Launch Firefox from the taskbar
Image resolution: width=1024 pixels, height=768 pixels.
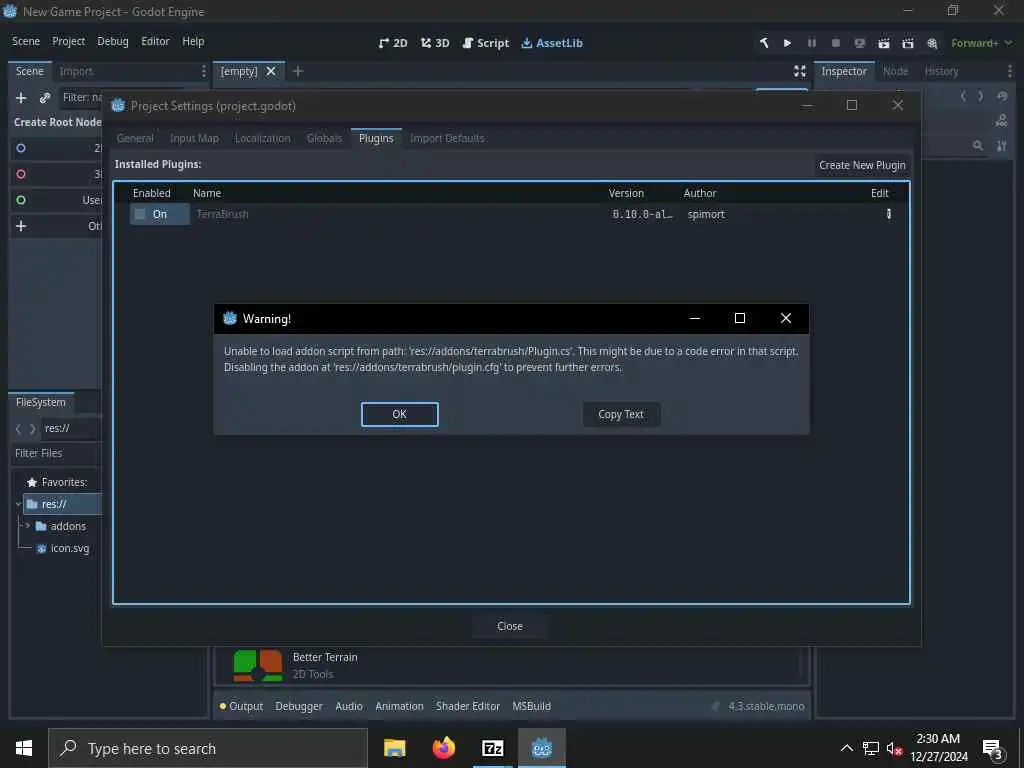tap(444, 748)
